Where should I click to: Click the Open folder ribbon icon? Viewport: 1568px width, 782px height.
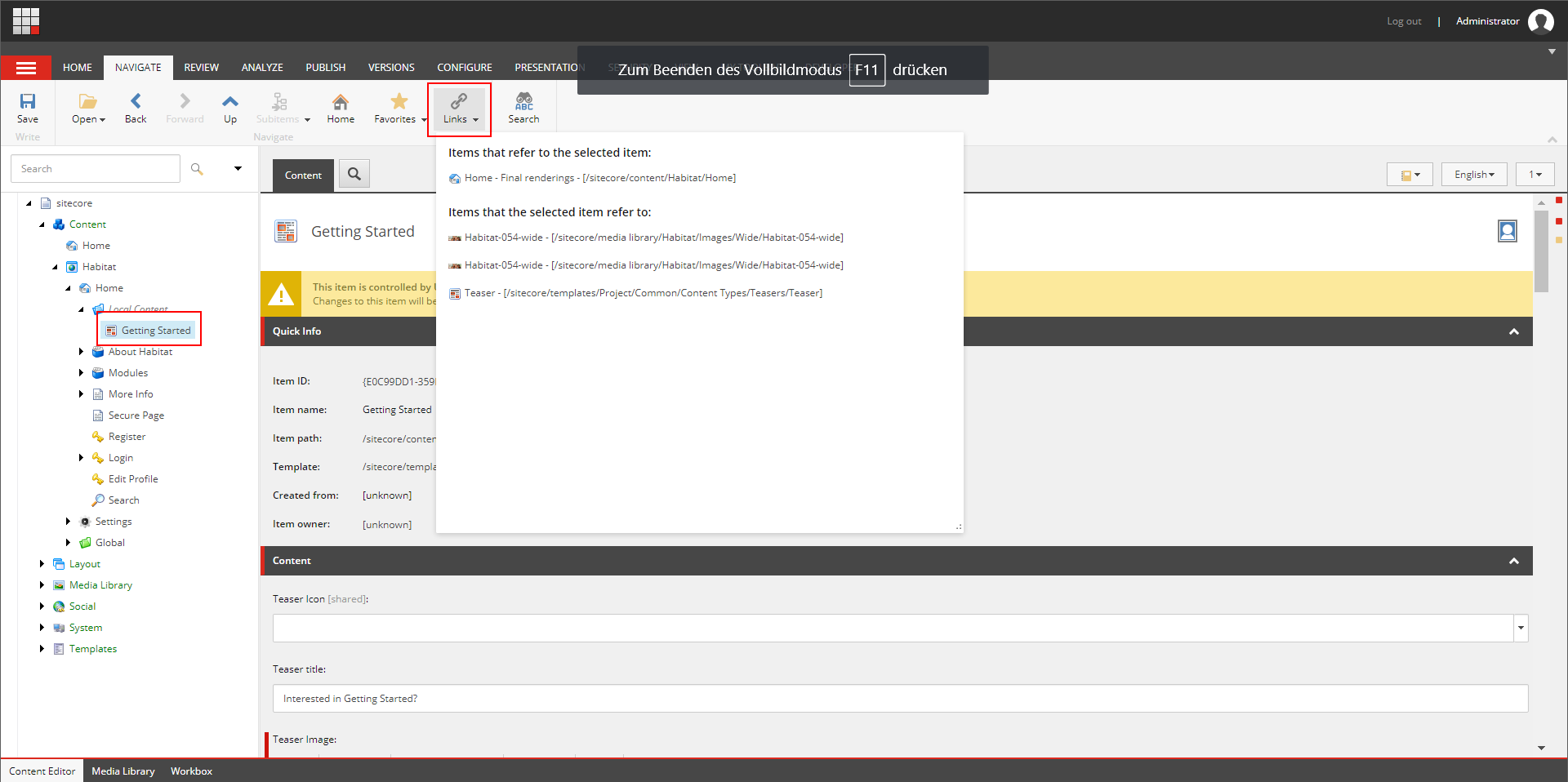point(87,101)
